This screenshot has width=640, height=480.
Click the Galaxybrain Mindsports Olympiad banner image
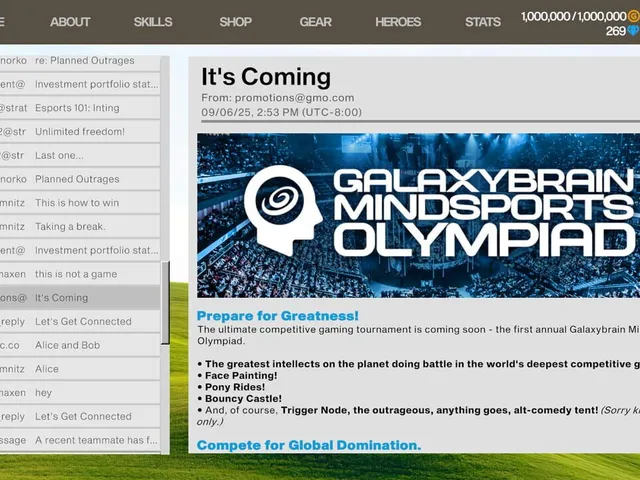pyautogui.click(x=418, y=215)
